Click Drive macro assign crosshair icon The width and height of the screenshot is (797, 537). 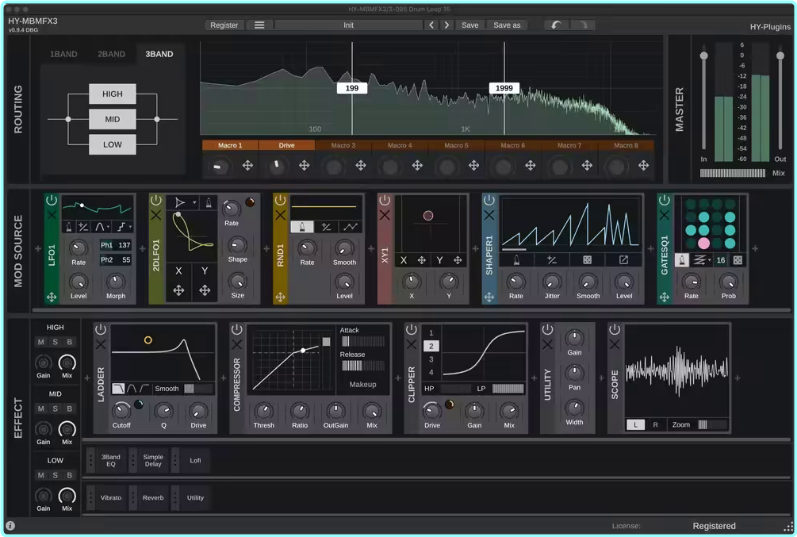click(x=304, y=165)
